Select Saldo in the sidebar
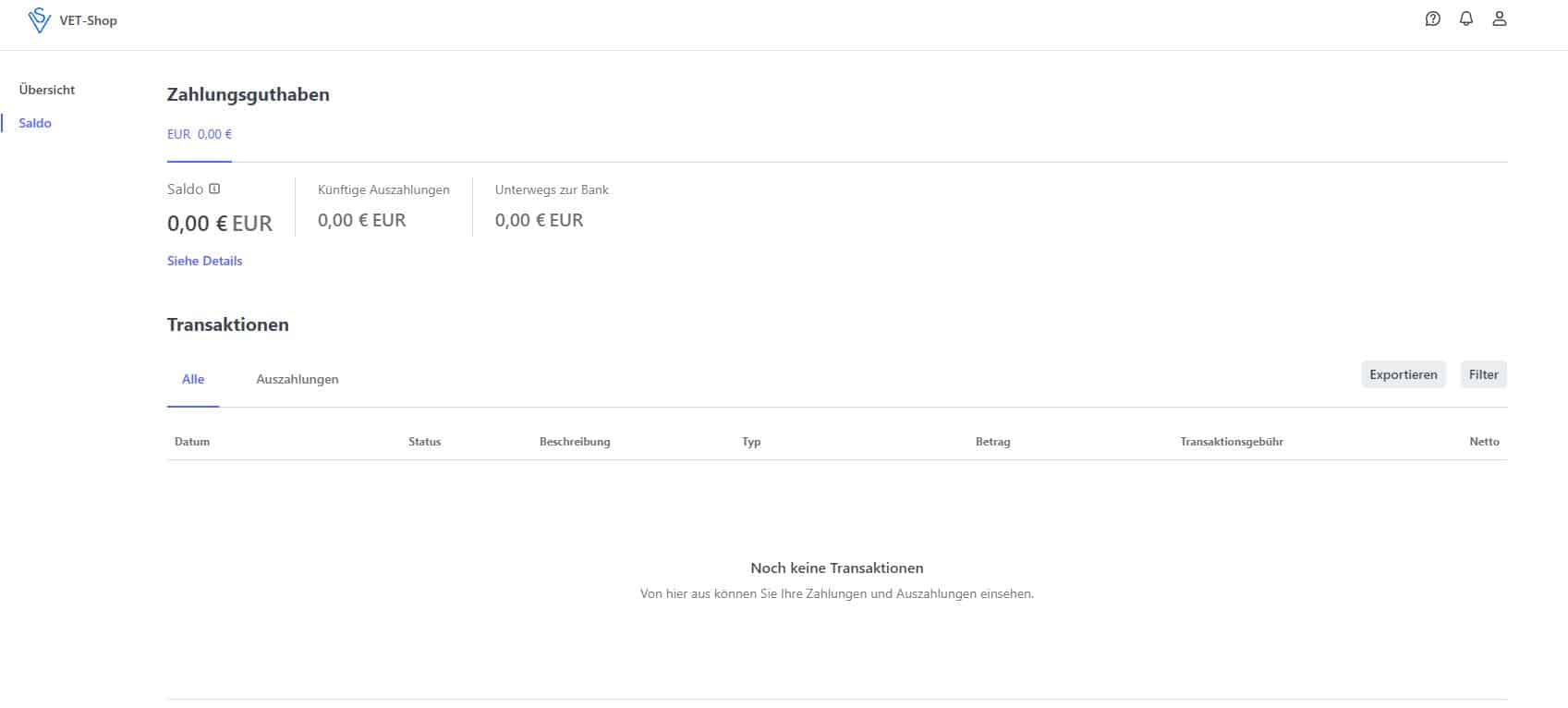Image resolution: width=1568 pixels, height=708 pixels. pos(35,123)
